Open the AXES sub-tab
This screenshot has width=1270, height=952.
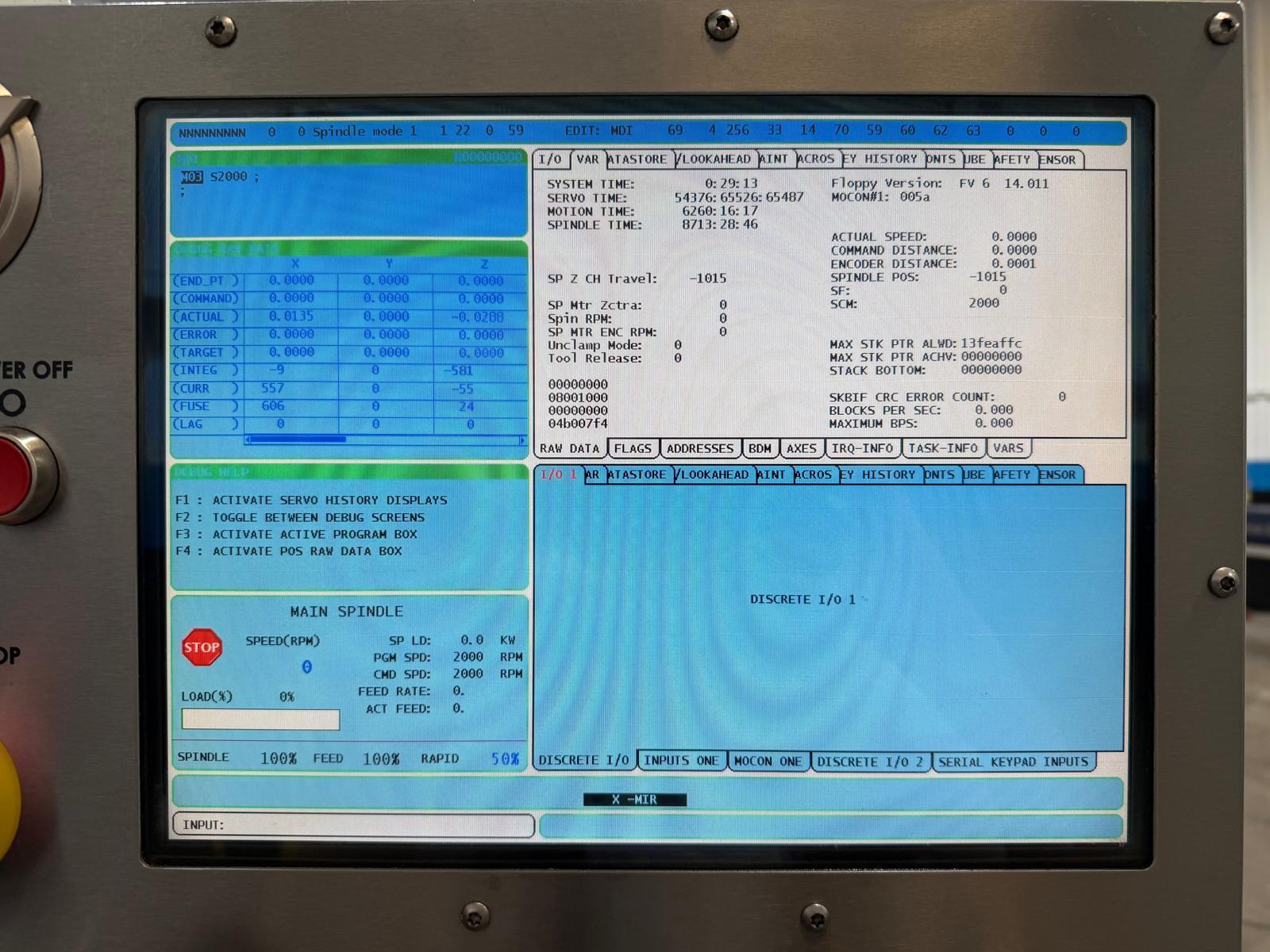pyautogui.click(x=802, y=448)
